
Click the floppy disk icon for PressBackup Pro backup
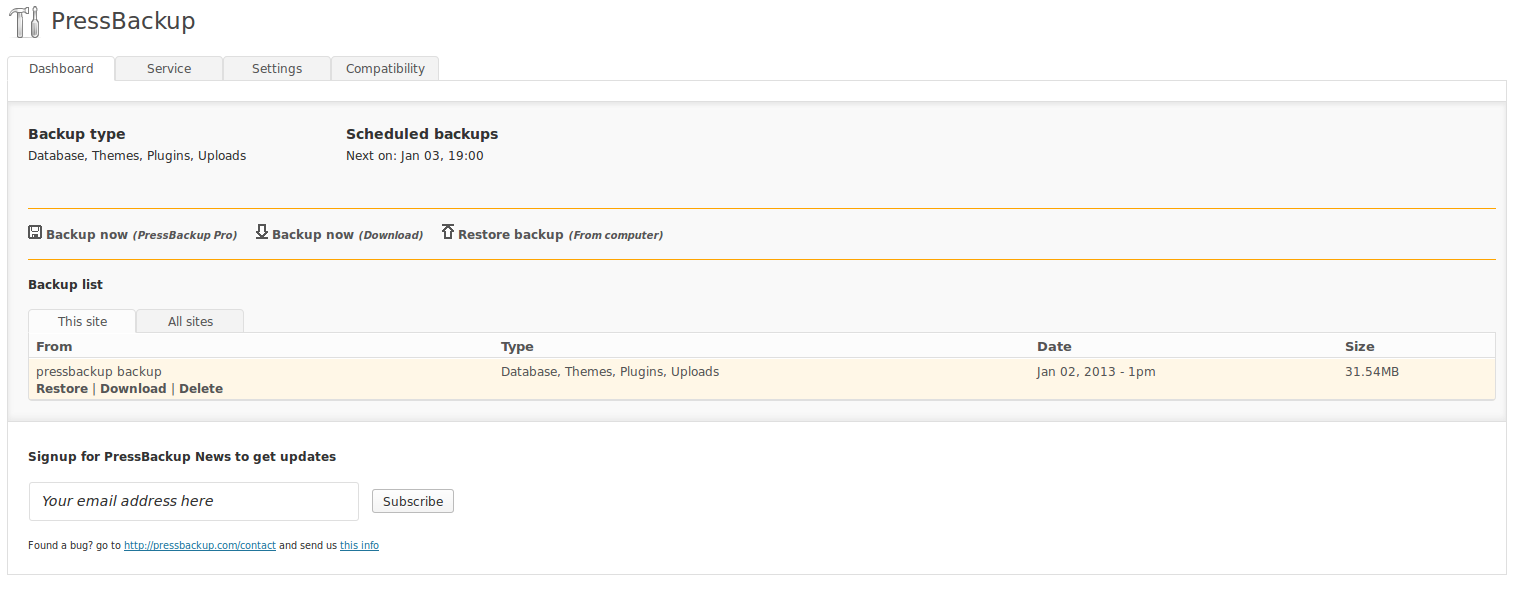(35, 233)
